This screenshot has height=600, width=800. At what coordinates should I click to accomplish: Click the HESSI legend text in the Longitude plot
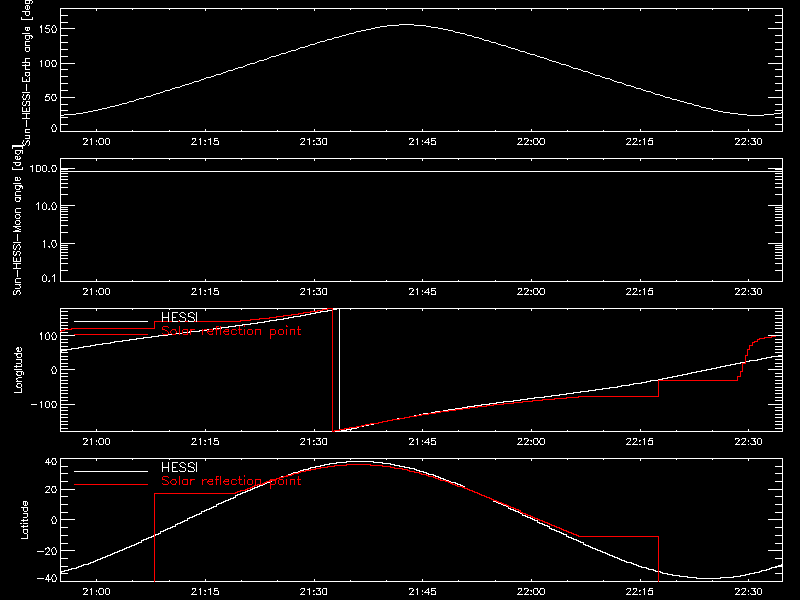point(179,317)
